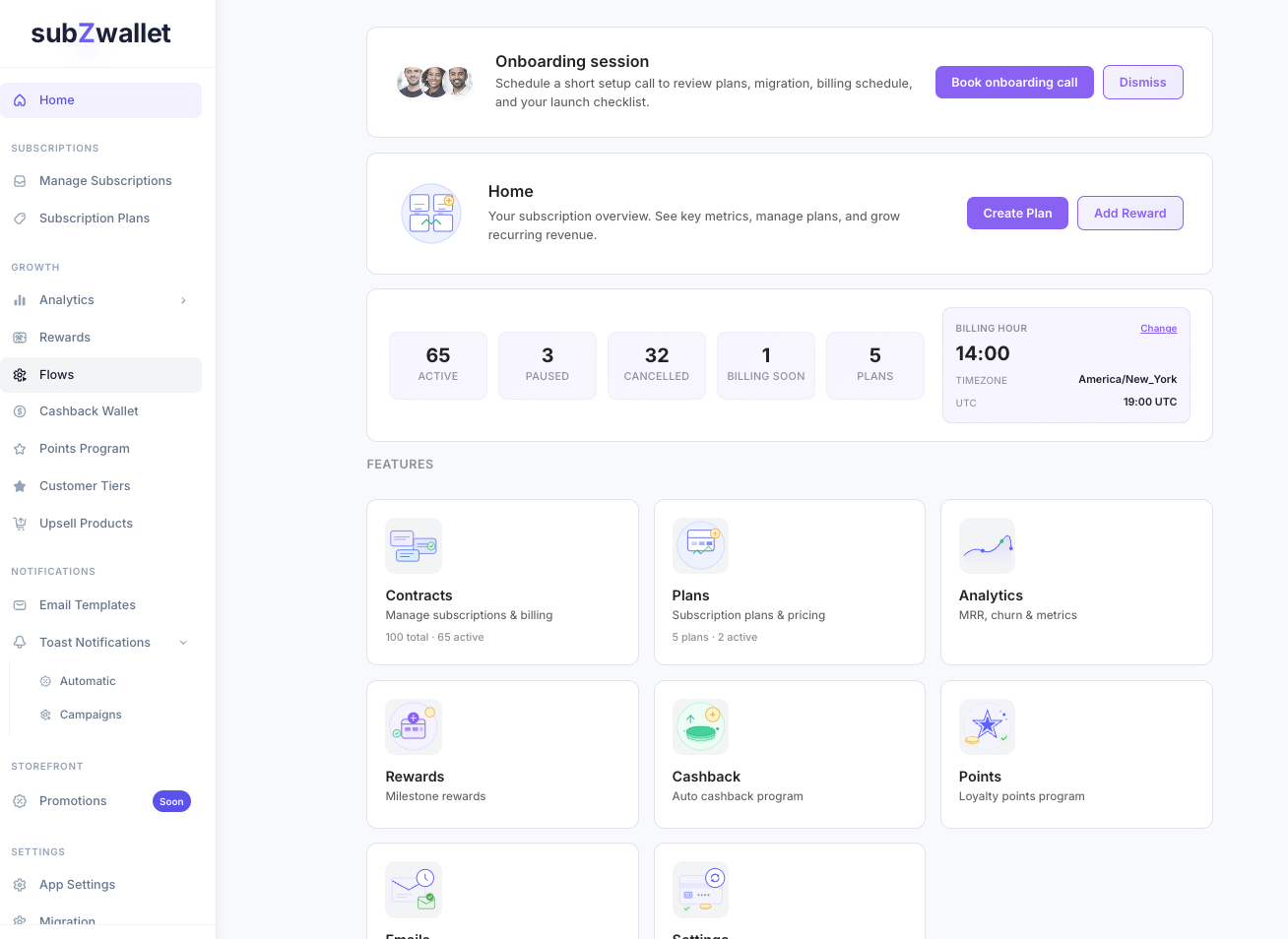Click the Analytics feature chart illustration
1288x939 pixels.
(987, 545)
